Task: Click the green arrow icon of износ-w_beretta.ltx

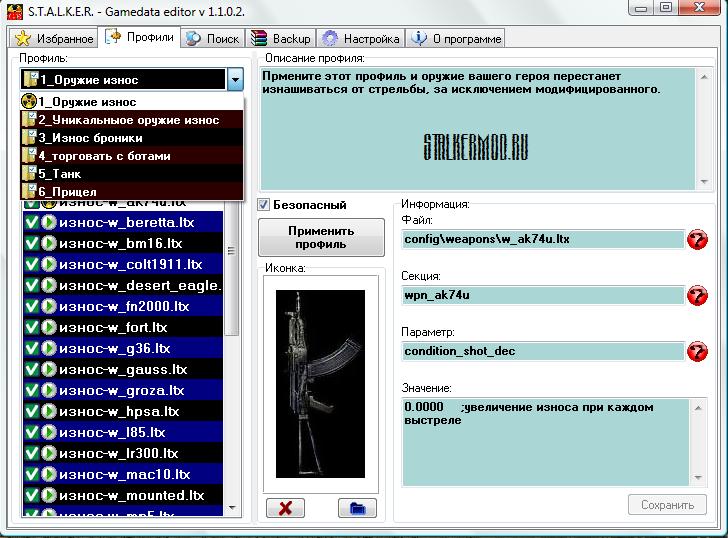Action: pos(49,222)
